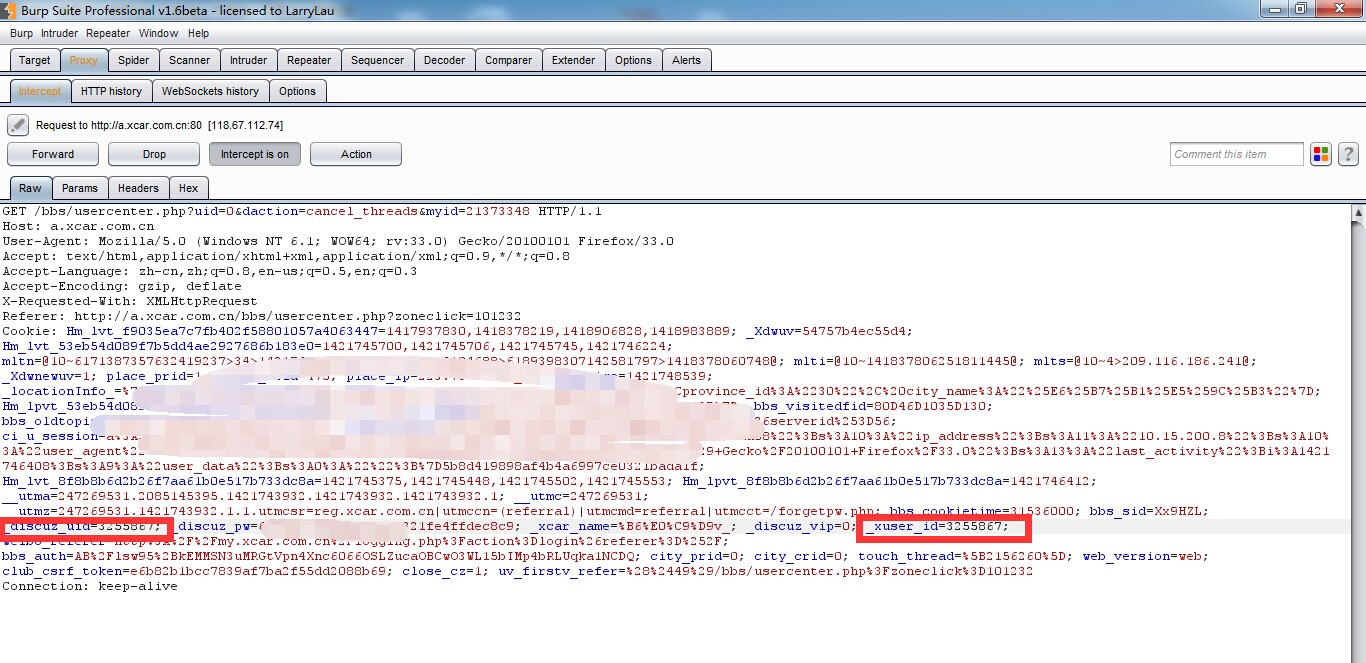Switch to the Decoder tab

click(x=444, y=60)
